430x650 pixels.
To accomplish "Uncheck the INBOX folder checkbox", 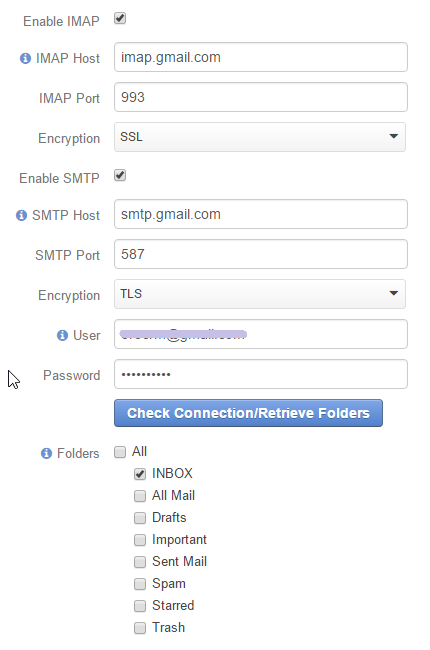I will pyautogui.click(x=140, y=474).
